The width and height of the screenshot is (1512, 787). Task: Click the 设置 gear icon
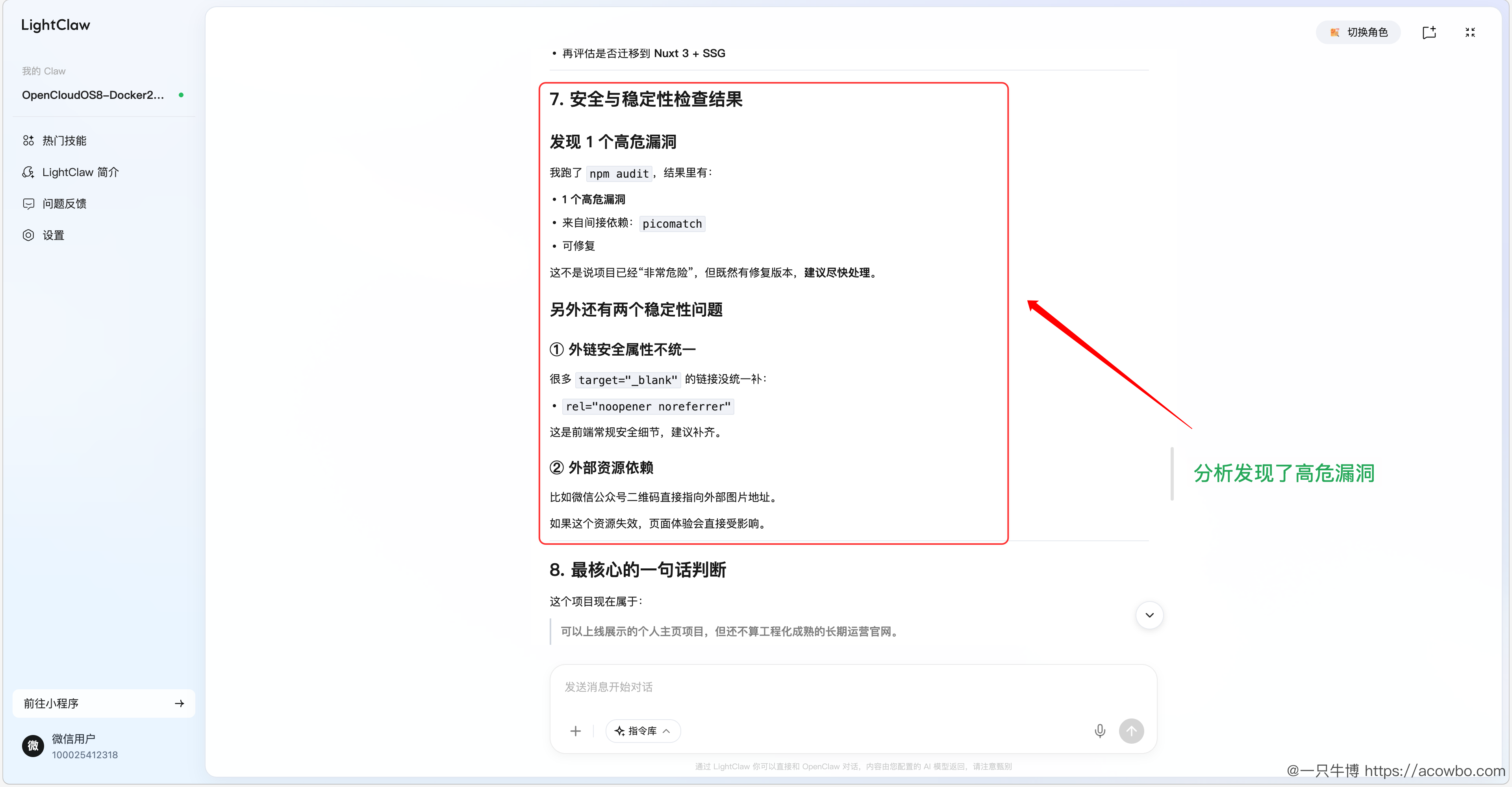(x=28, y=236)
